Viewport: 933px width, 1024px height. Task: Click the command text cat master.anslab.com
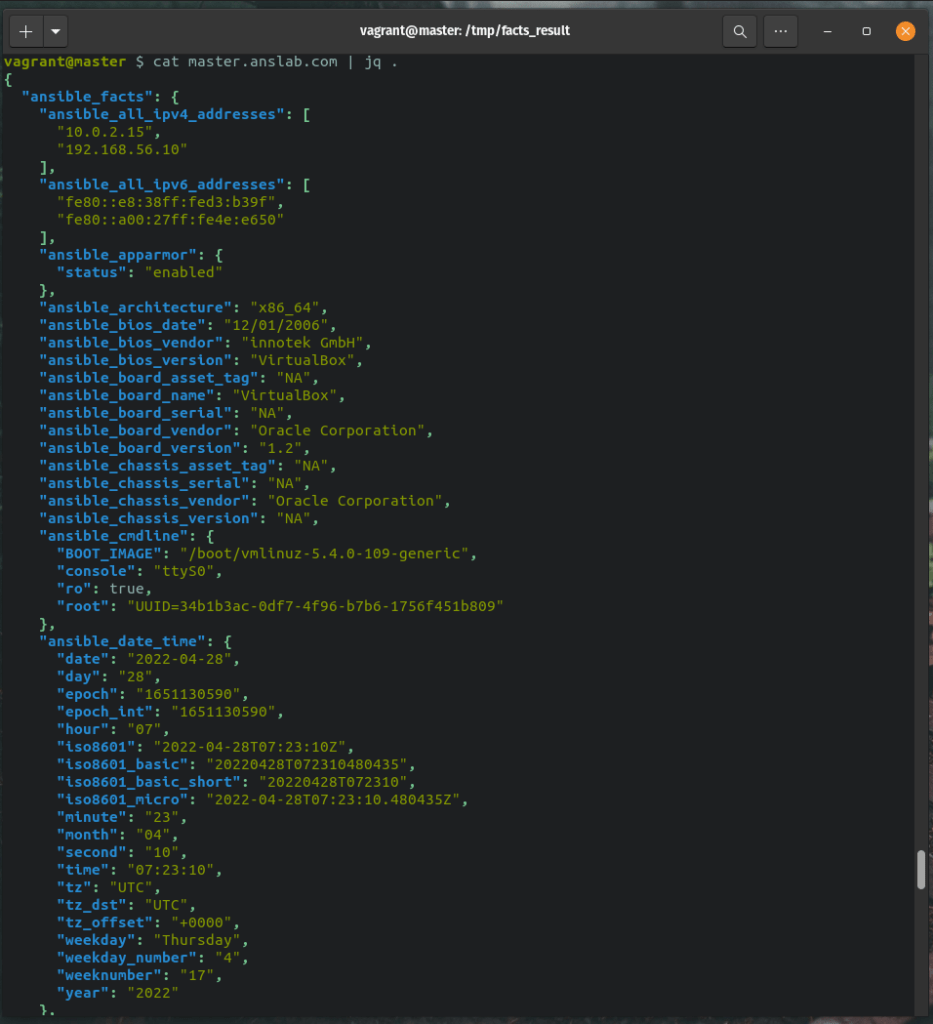pyautogui.click(x=245, y=61)
